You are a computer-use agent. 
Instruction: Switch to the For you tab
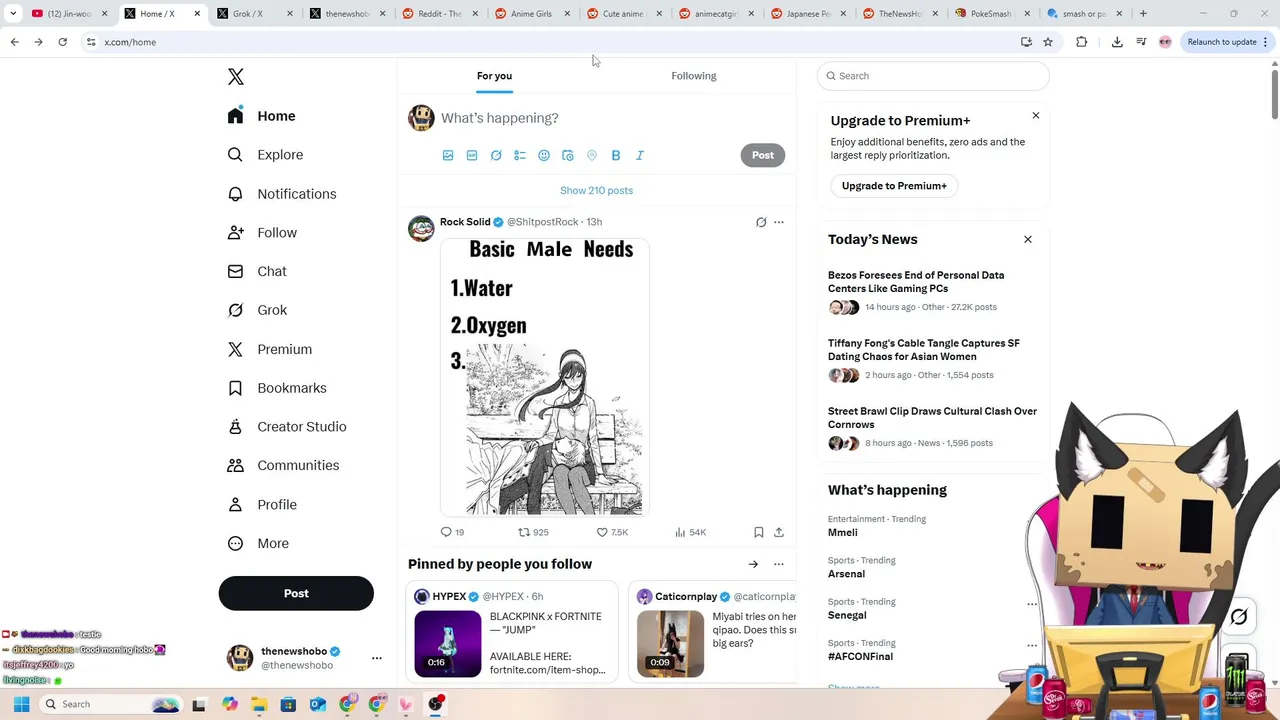[494, 76]
